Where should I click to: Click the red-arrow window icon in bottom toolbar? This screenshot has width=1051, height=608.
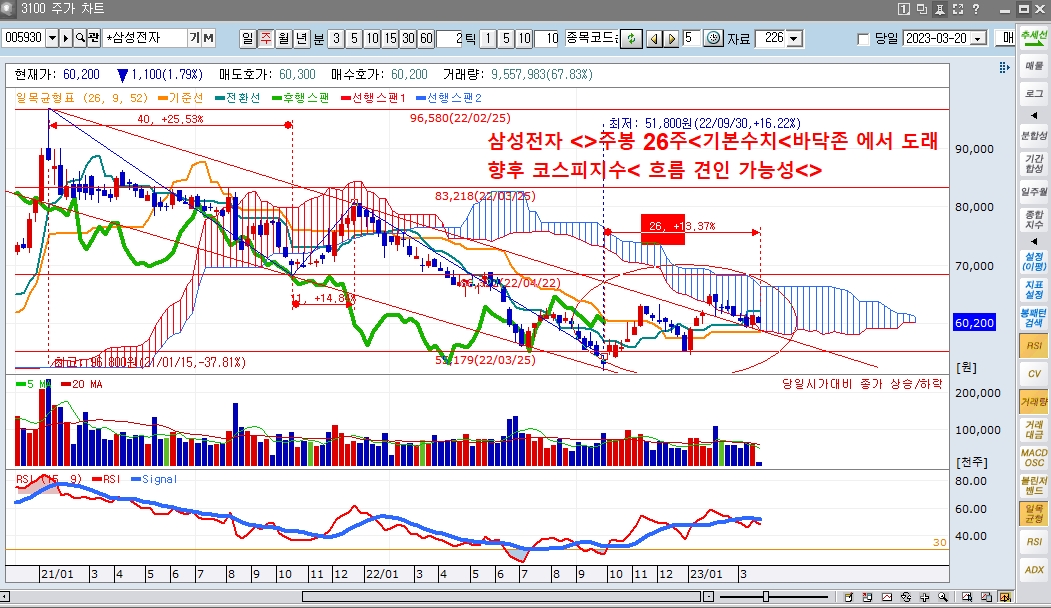point(867,597)
